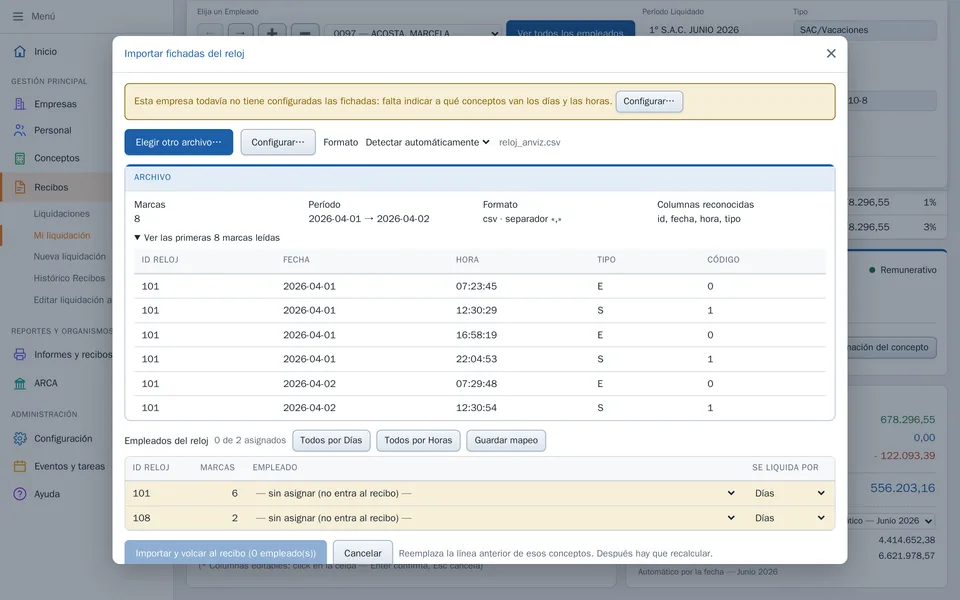
Task: Go to Liquidaciones in the sidebar
Action: click(x=61, y=214)
